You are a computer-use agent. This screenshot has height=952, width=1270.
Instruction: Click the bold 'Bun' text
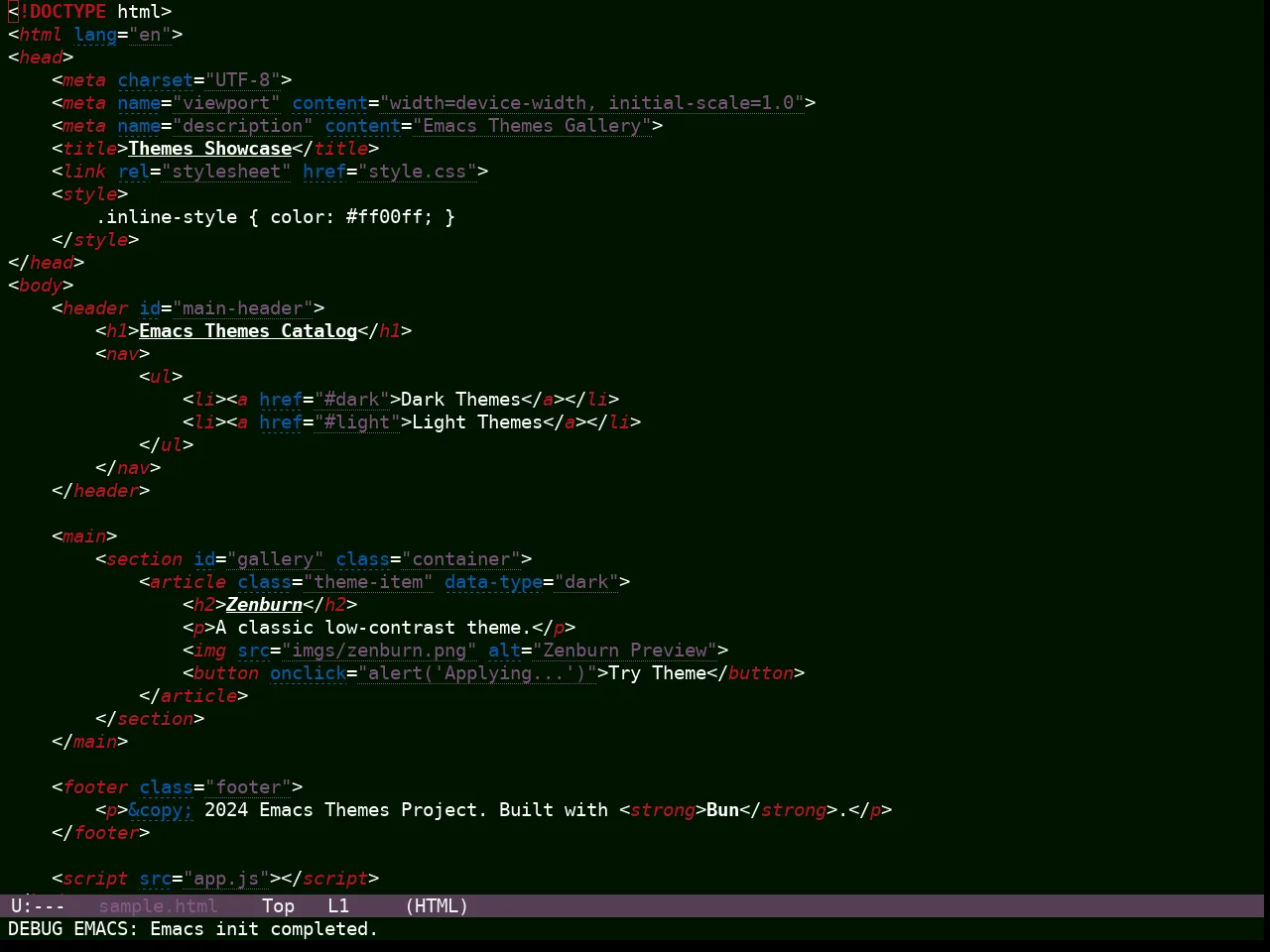coord(723,810)
